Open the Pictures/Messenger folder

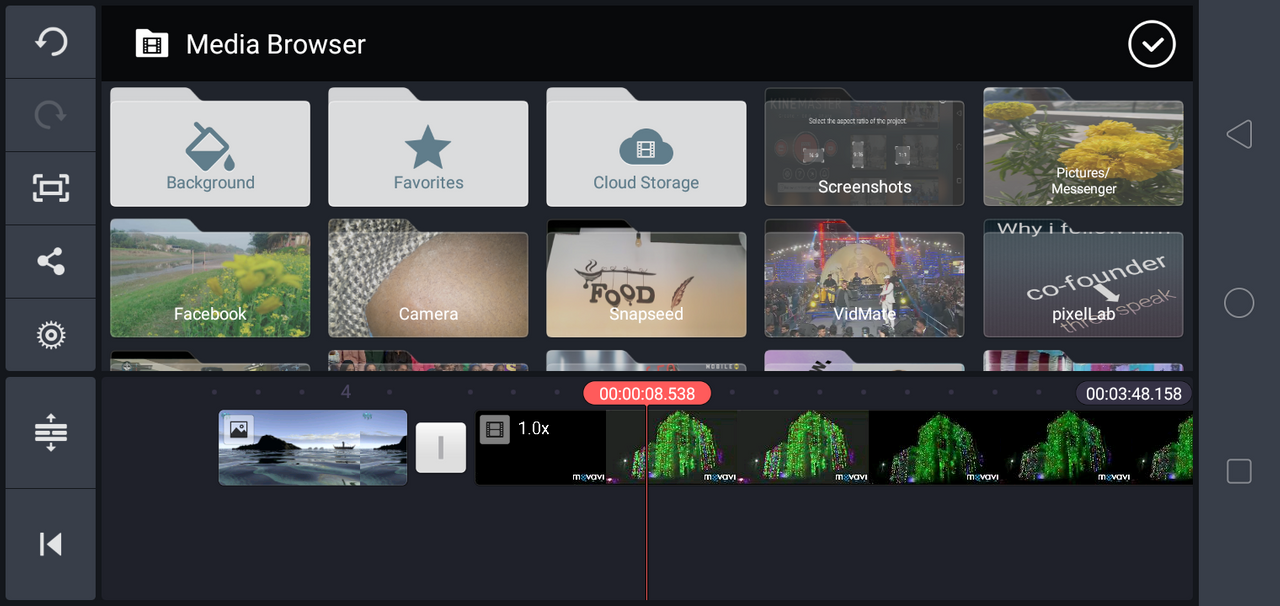[1083, 147]
